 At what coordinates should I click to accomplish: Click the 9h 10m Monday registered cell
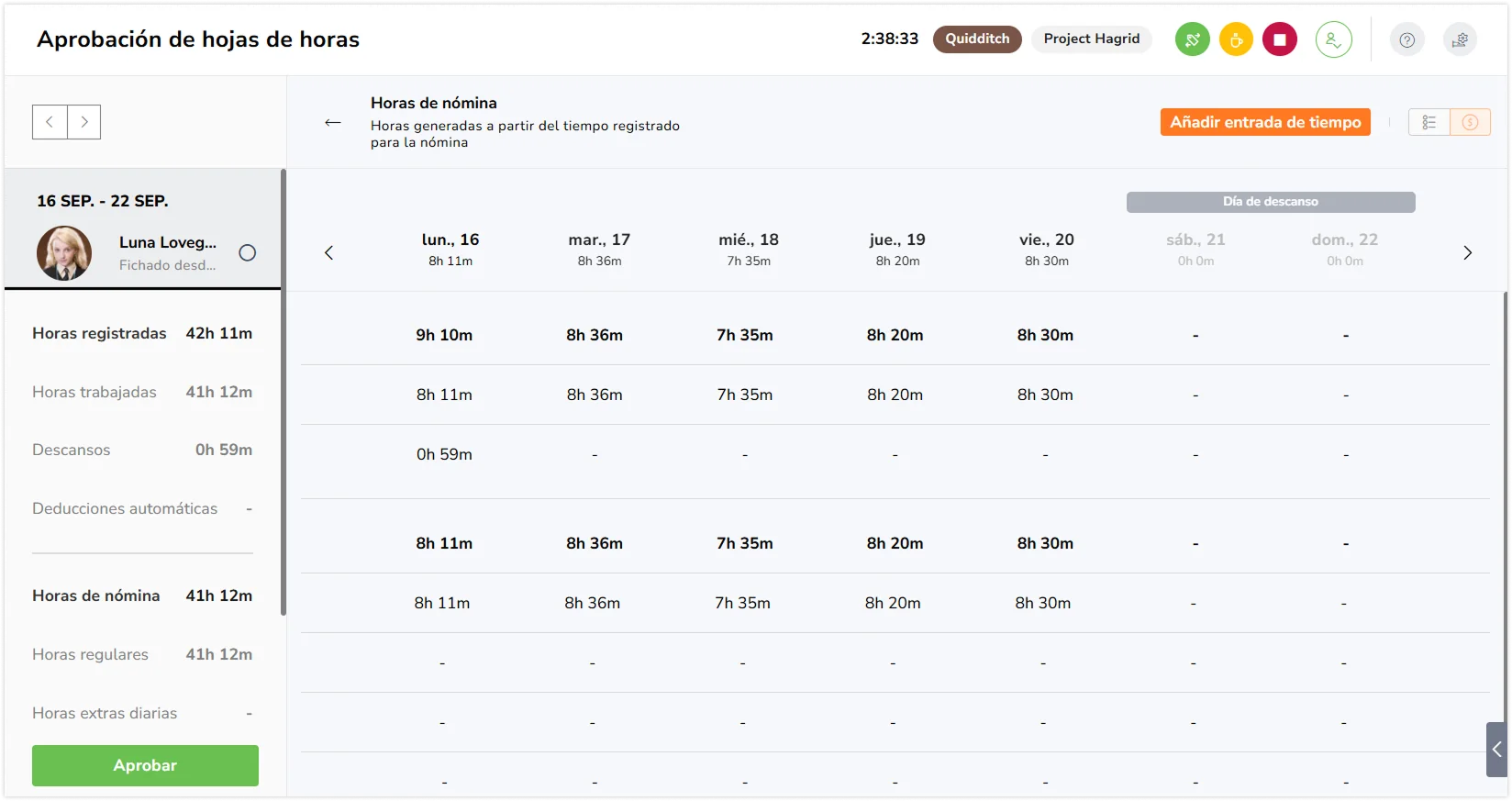click(x=444, y=335)
